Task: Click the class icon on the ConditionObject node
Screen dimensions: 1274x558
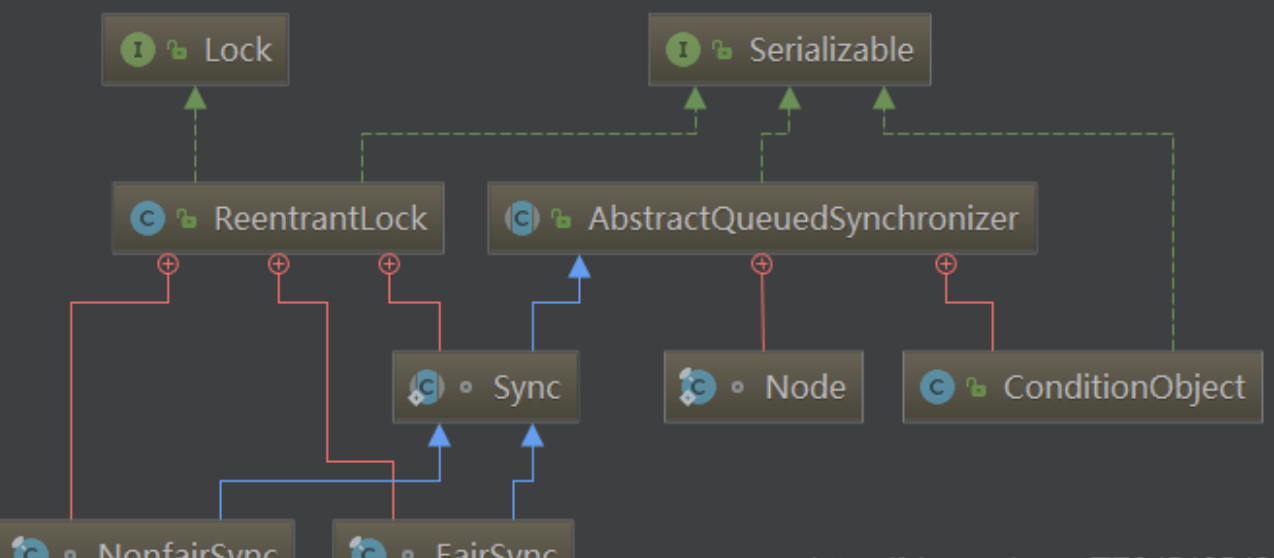Action: pyautogui.click(x=937, y=387)
